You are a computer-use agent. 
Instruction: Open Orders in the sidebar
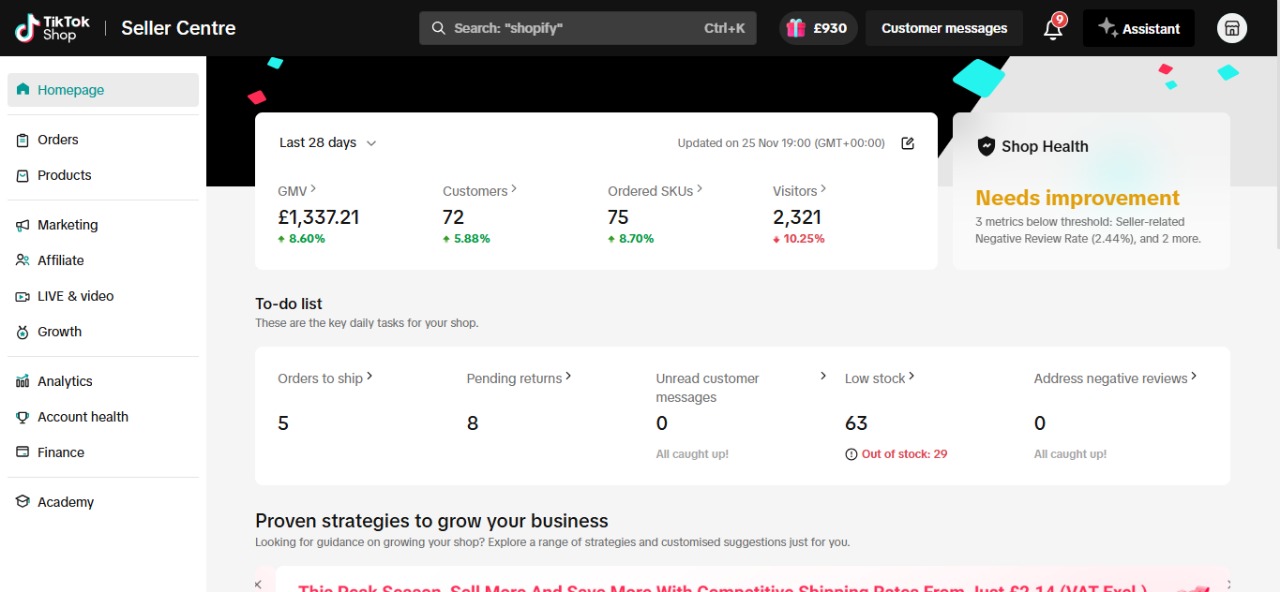coord(58,140)
